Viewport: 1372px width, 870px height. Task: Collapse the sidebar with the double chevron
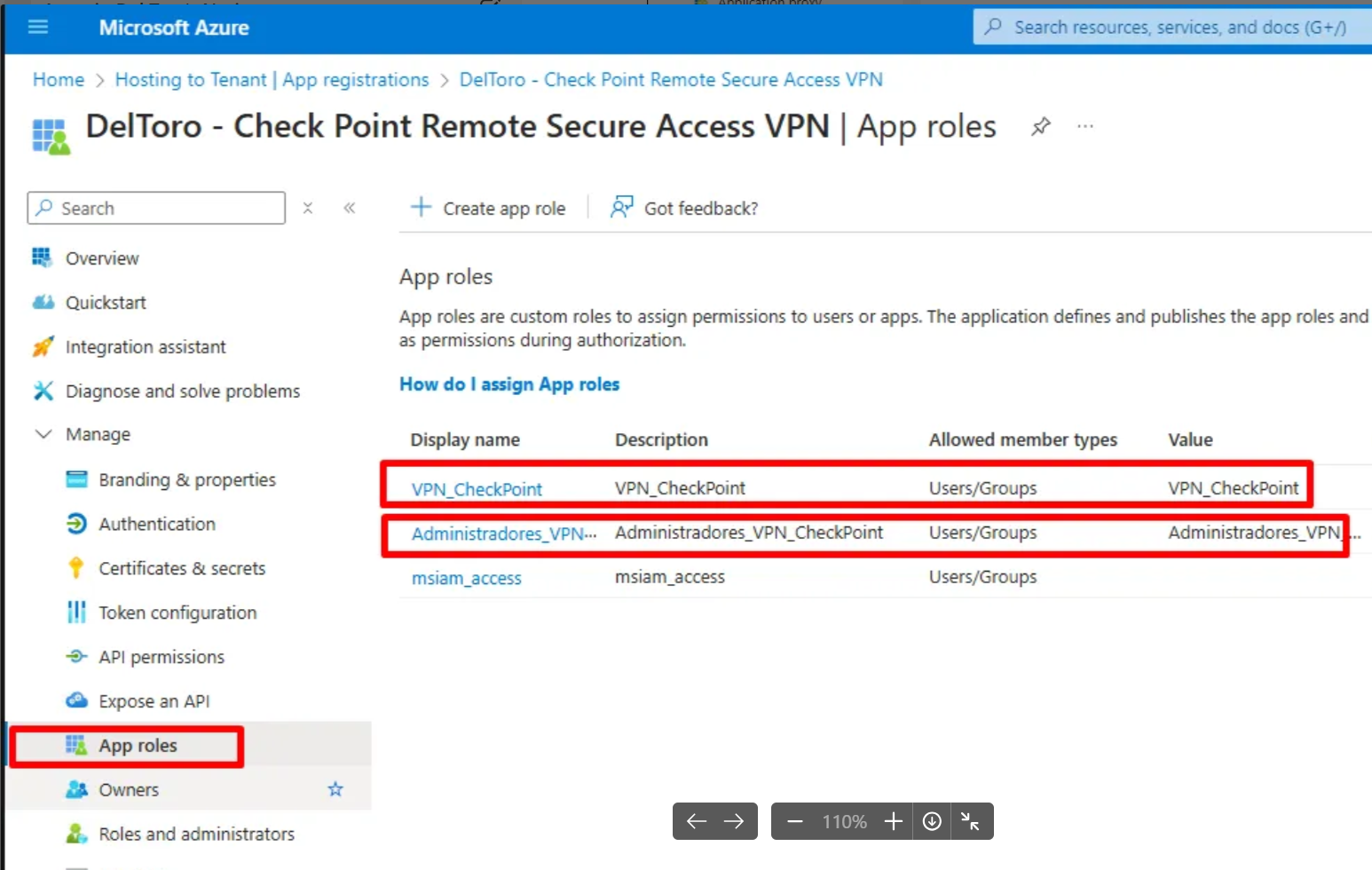[350, 208]
